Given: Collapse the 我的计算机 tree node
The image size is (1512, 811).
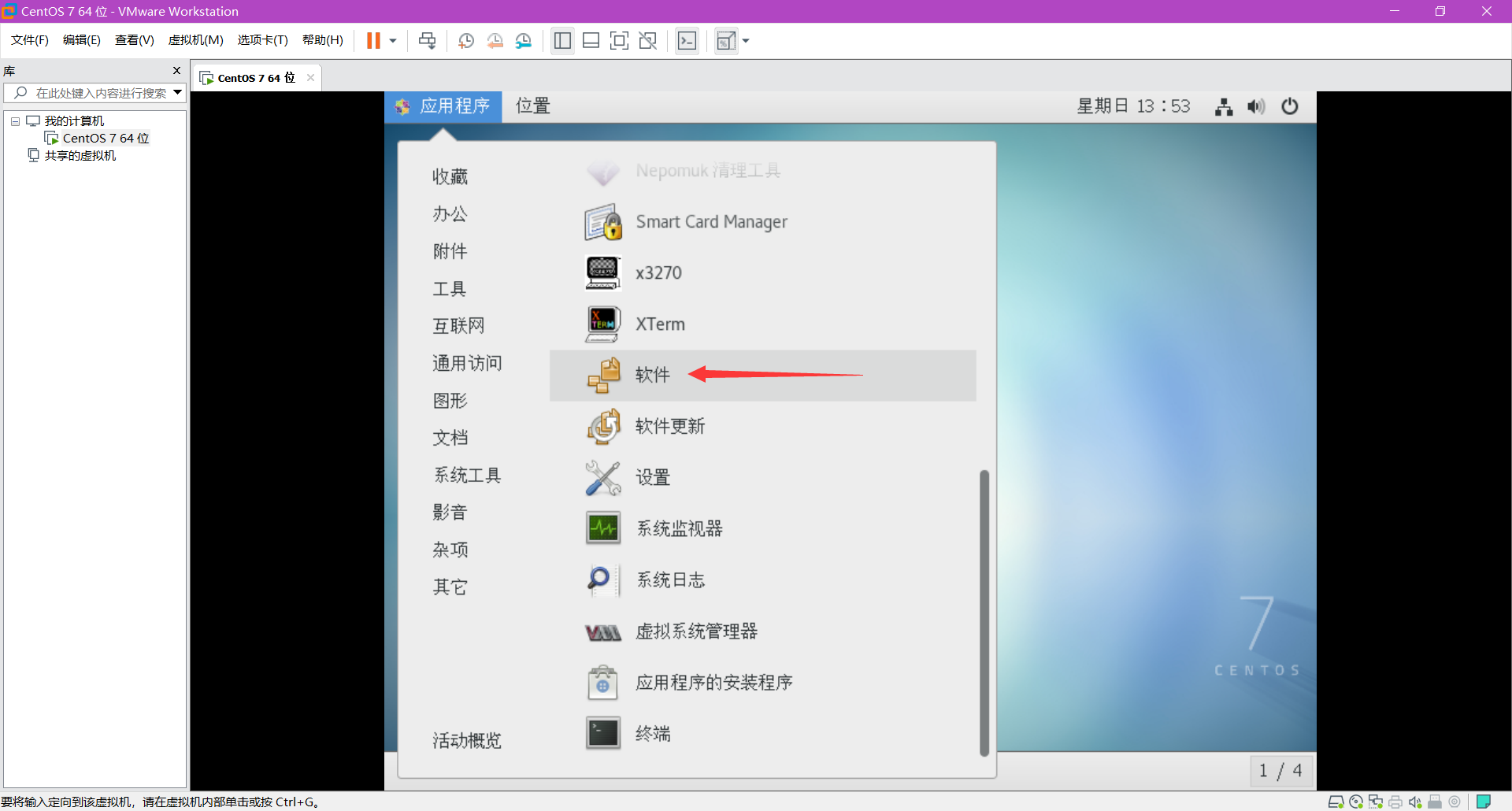Looking at the screenshot, I should 14,120.
